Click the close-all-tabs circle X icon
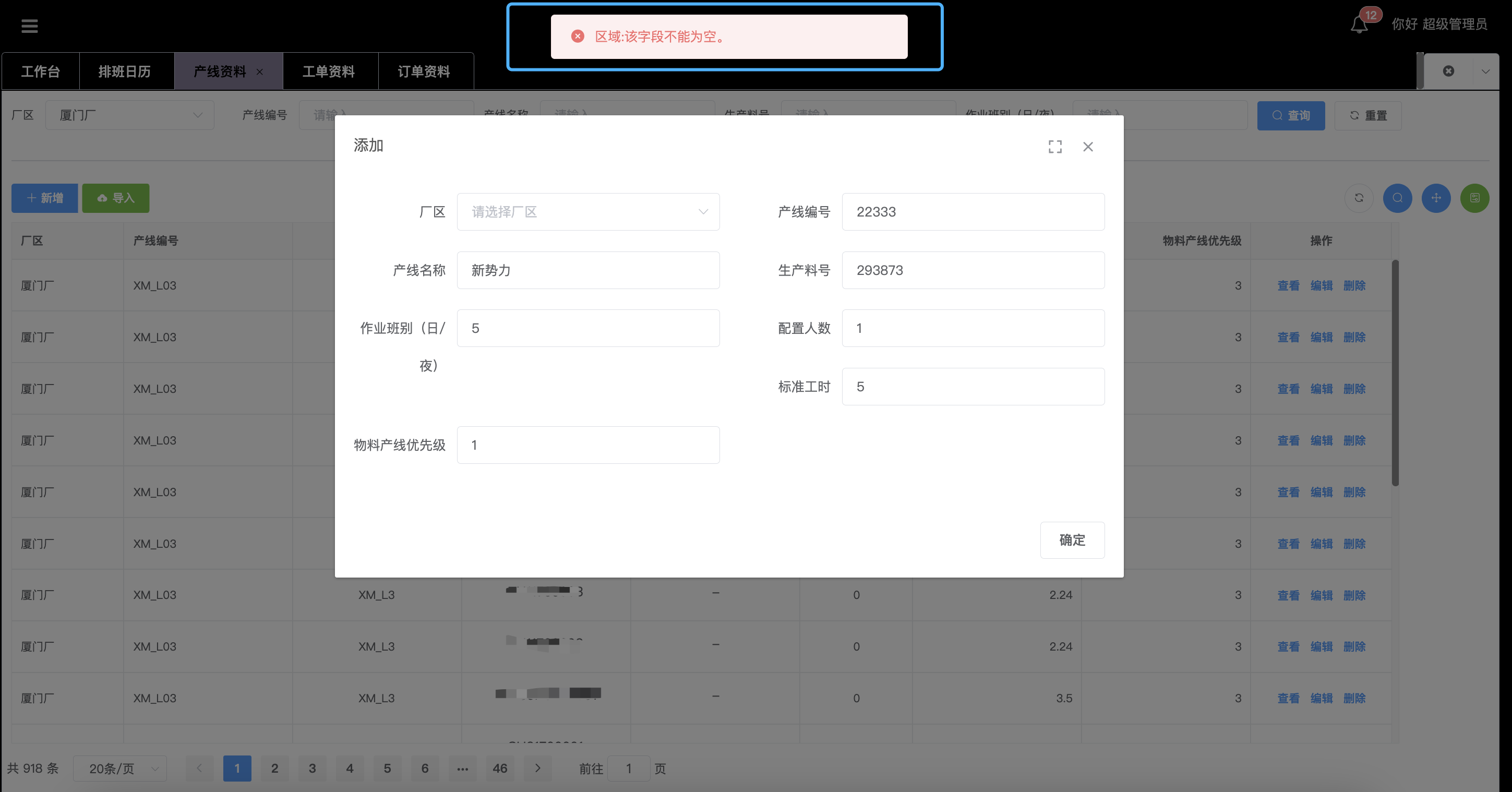 [x=1448, y=71]
